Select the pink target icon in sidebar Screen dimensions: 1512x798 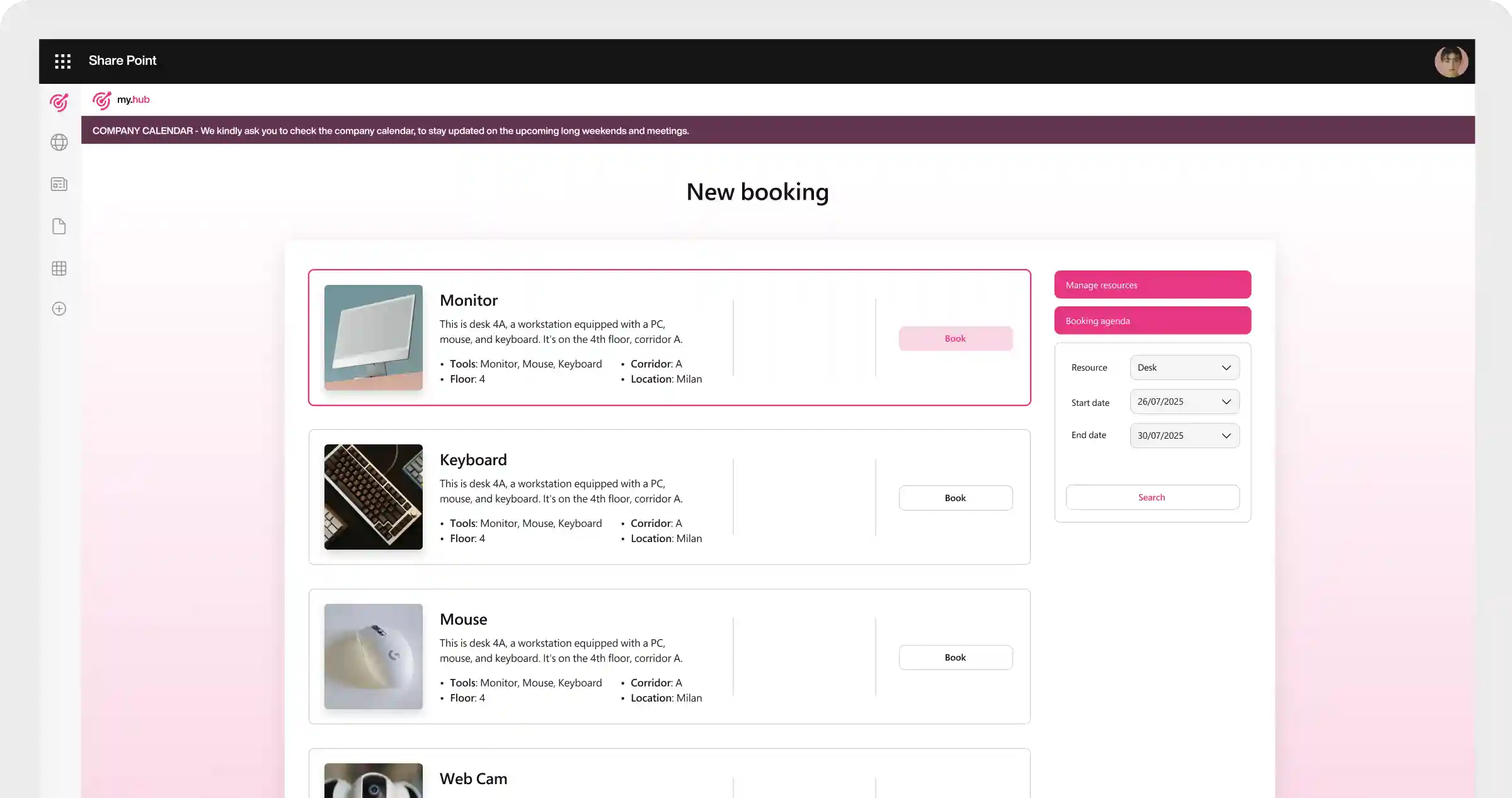point(59,102)
